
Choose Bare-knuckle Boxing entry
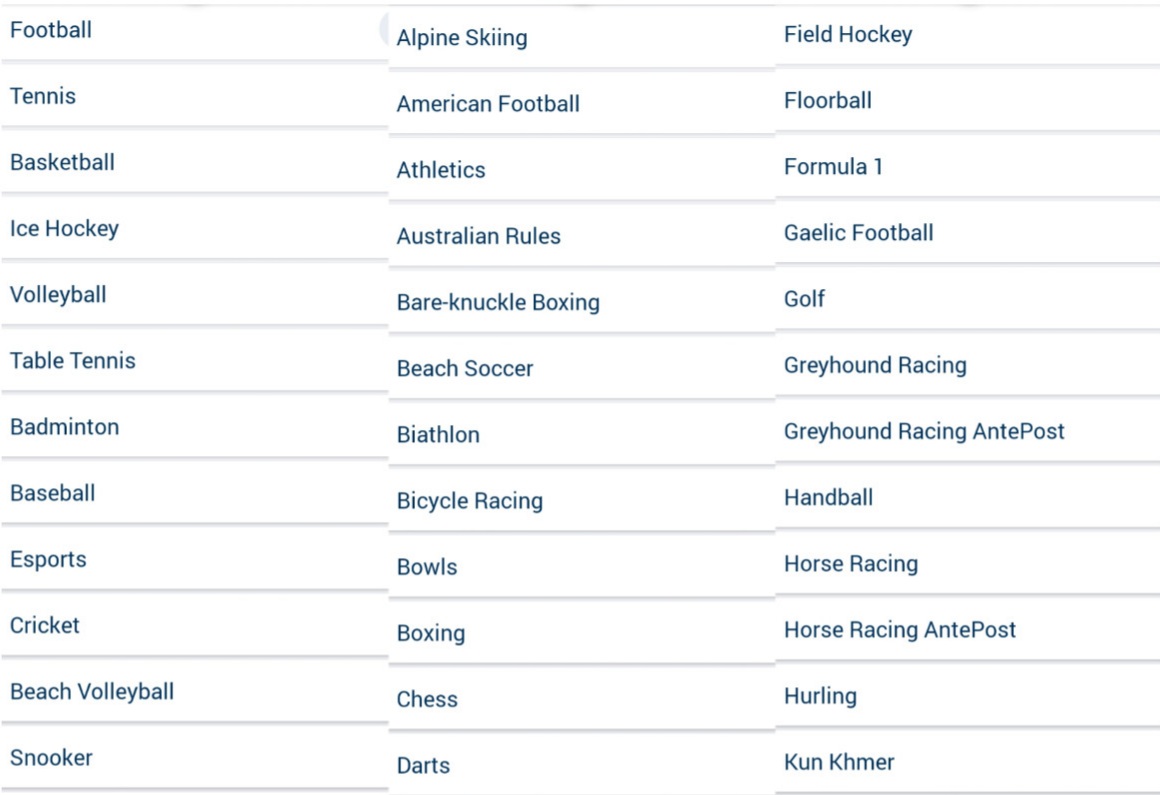click(498, 302)
